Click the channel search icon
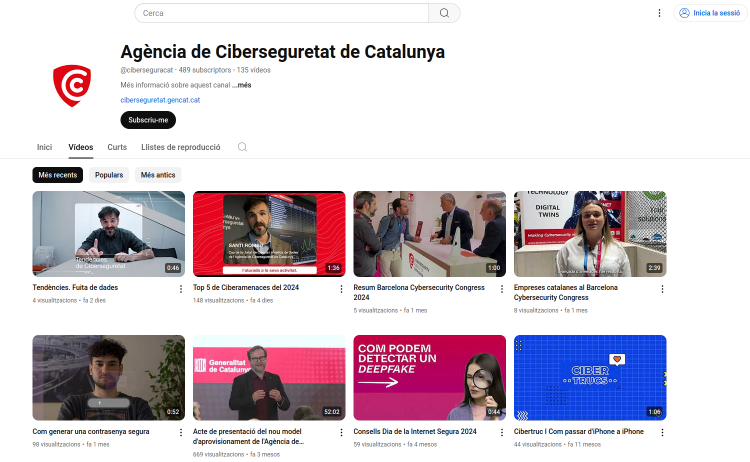 [243, 147]
